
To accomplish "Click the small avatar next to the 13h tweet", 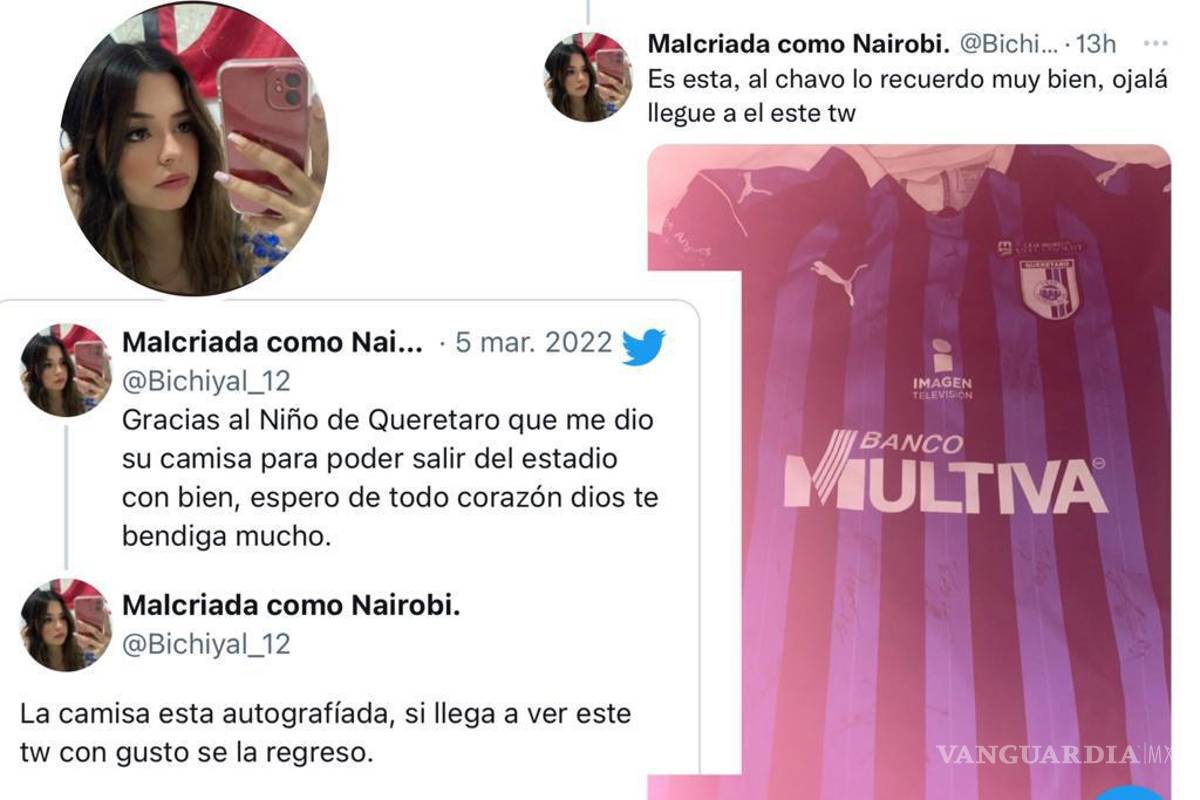I will coord(587,77).
